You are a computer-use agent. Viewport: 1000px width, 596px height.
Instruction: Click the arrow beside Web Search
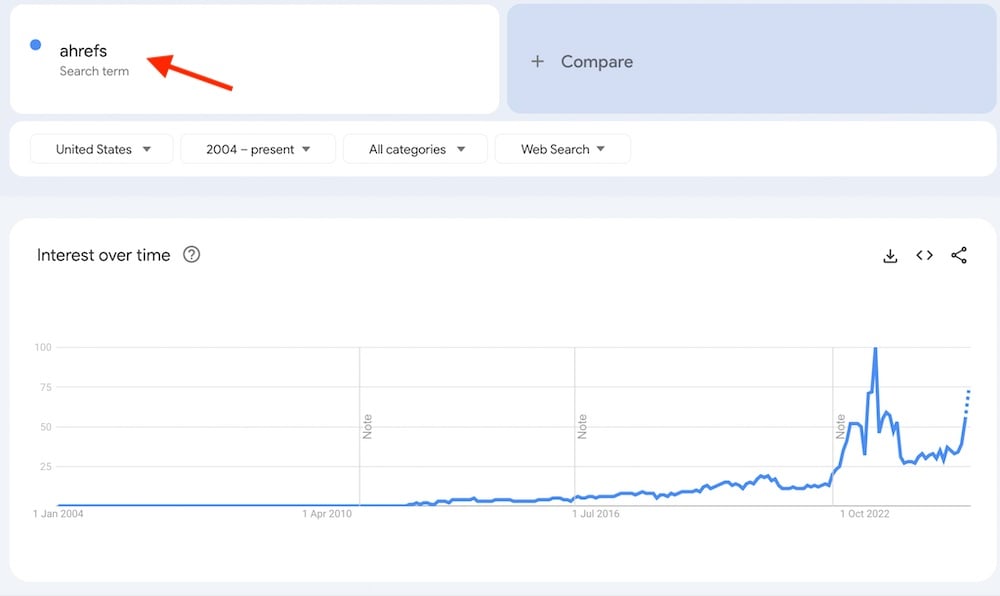600,149
